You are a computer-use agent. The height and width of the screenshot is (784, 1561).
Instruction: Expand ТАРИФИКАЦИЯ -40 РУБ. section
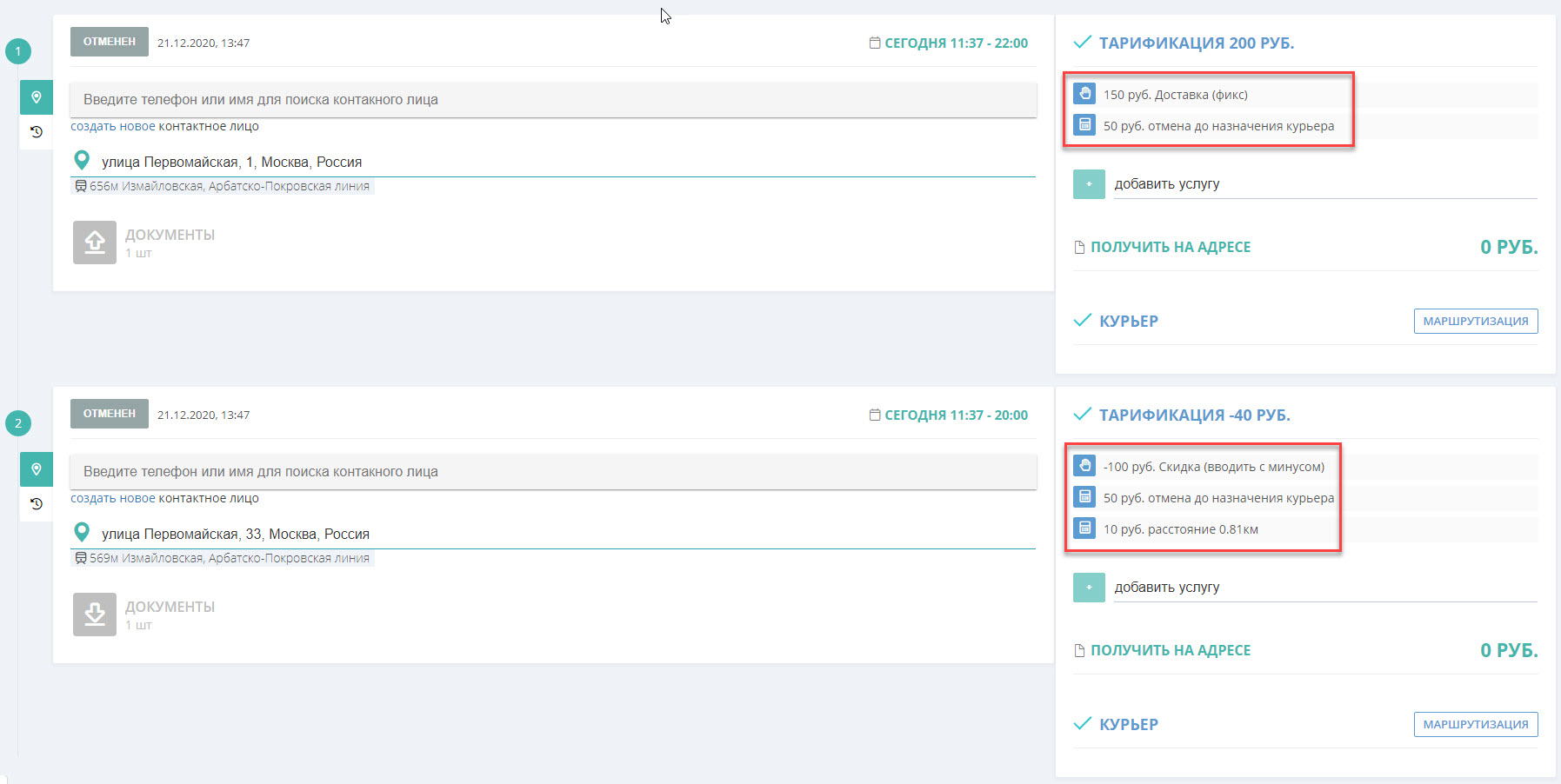point(1194,415)
